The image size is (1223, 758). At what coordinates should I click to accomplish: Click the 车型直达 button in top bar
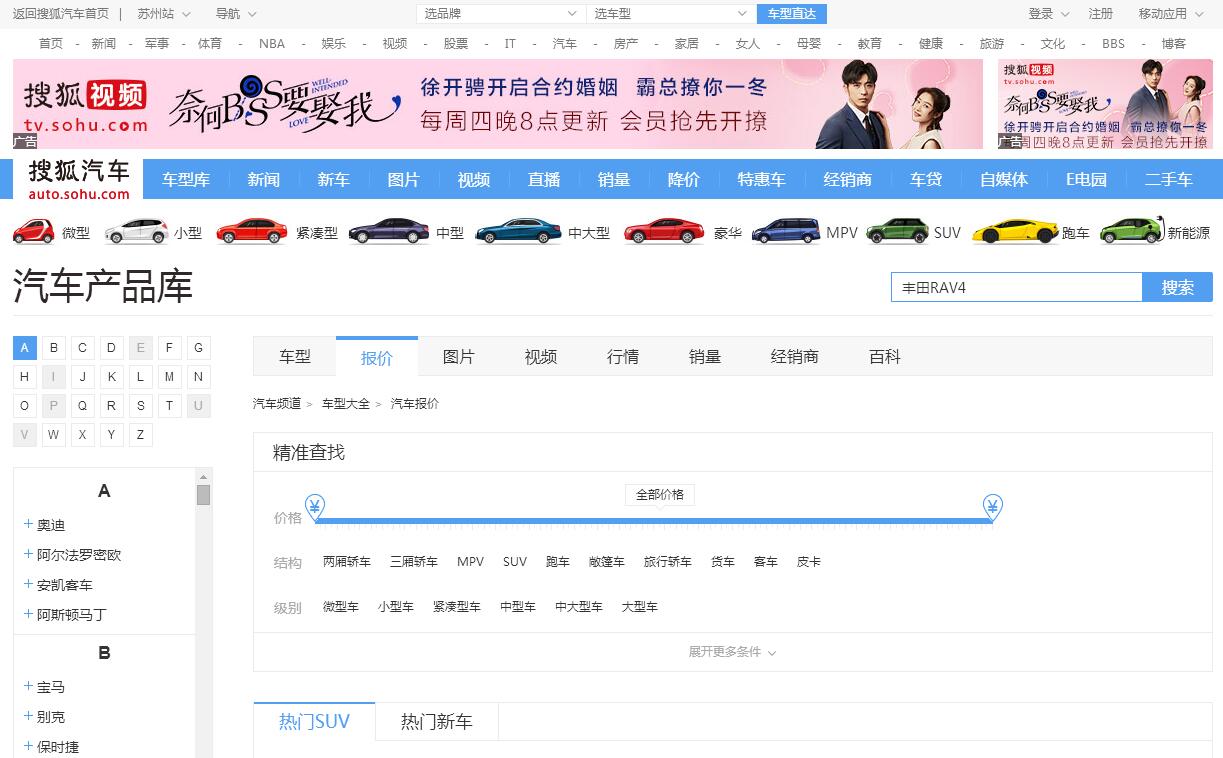pyautogui.click(x=792, y=14)
